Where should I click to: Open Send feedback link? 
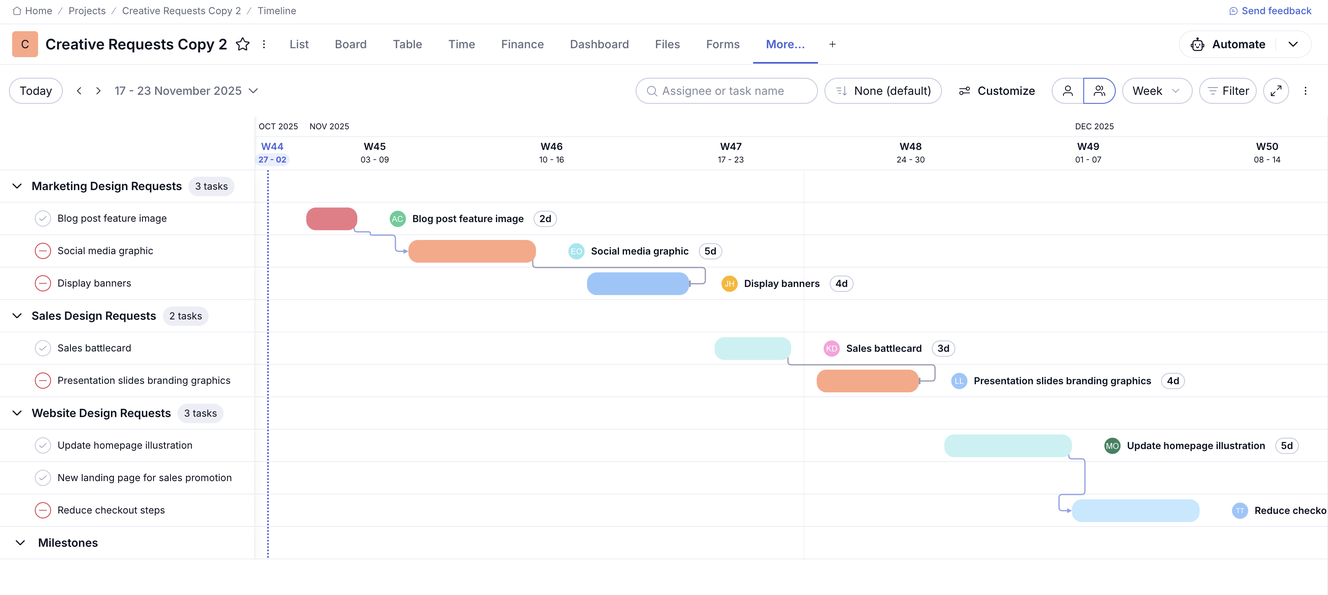[1270, 11]
